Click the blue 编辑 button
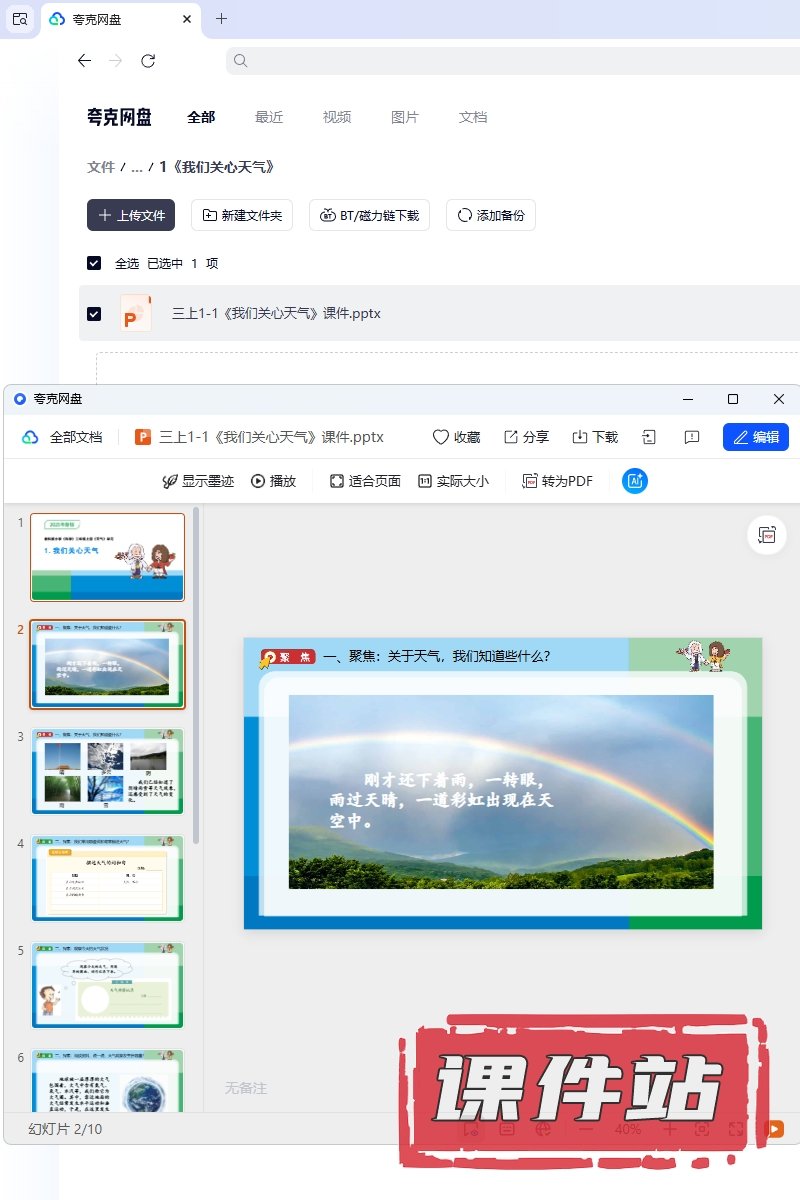Screen dimensions: 800x1200 (755, 437)
